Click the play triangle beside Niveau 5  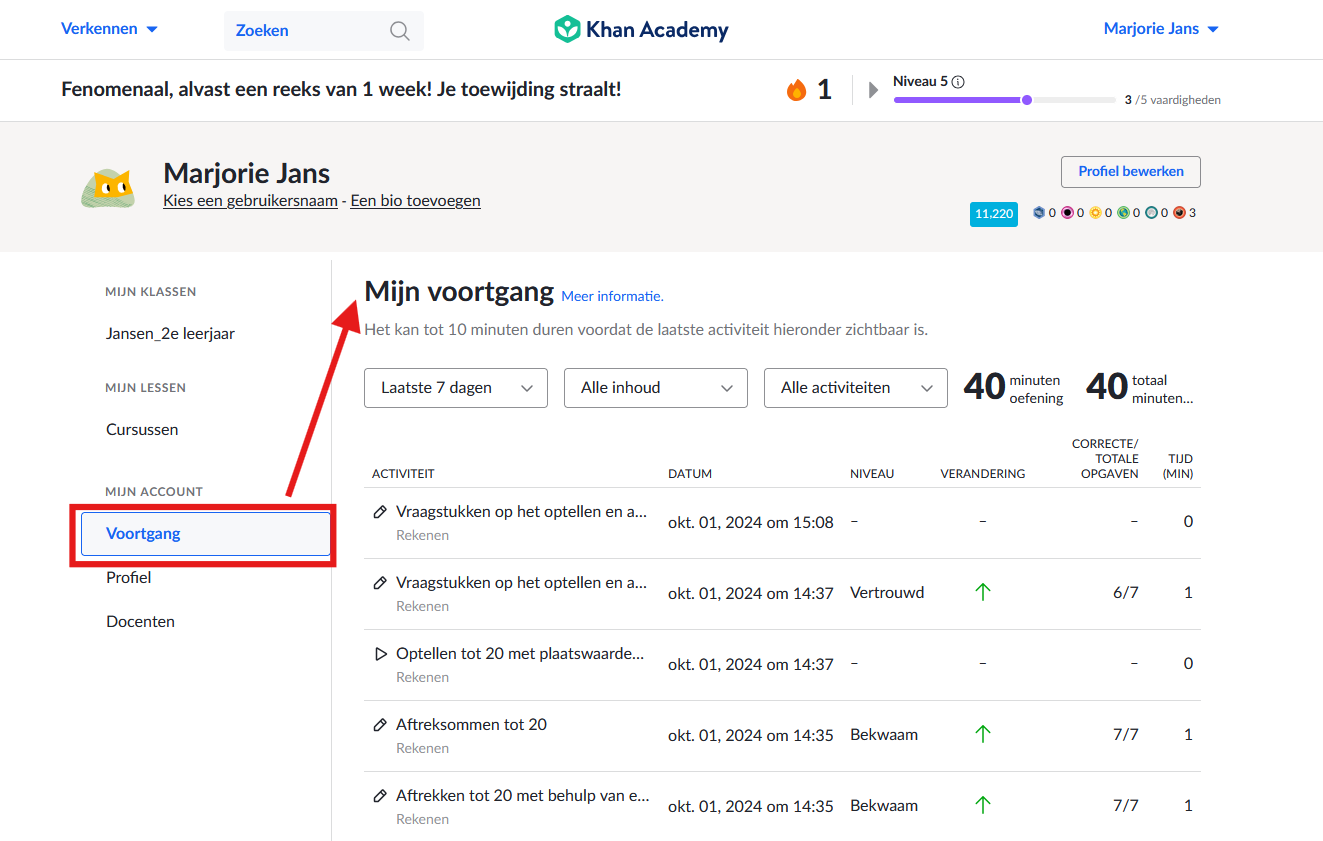(x=873, y=90)
